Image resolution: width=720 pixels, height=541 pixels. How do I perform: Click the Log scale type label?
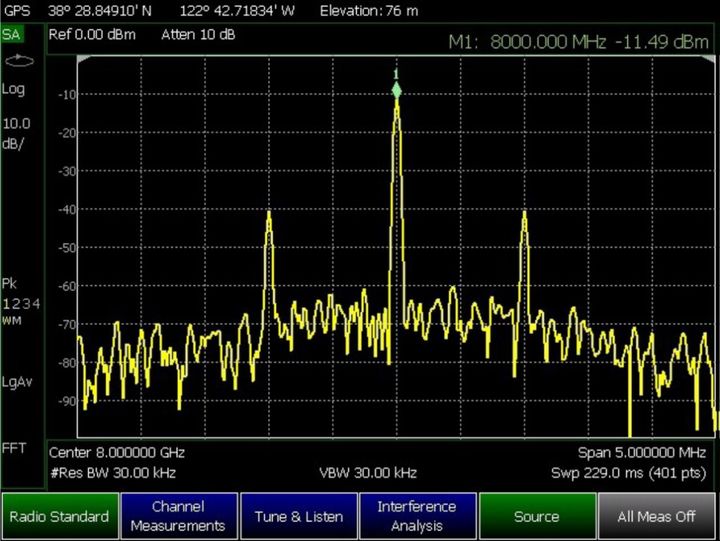click(13, 89)
